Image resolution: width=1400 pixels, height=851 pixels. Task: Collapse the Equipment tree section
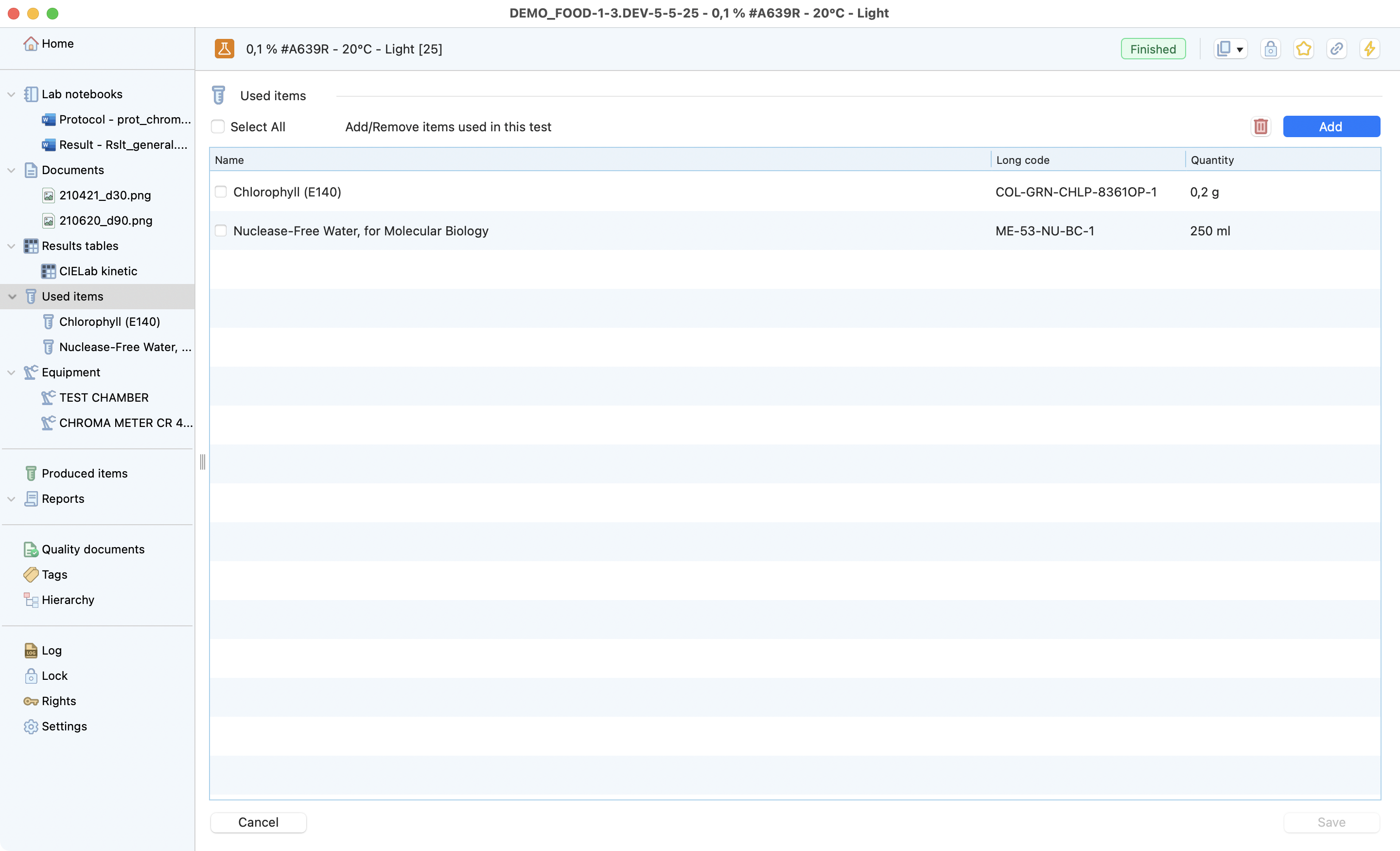click(x=11, y=372)
